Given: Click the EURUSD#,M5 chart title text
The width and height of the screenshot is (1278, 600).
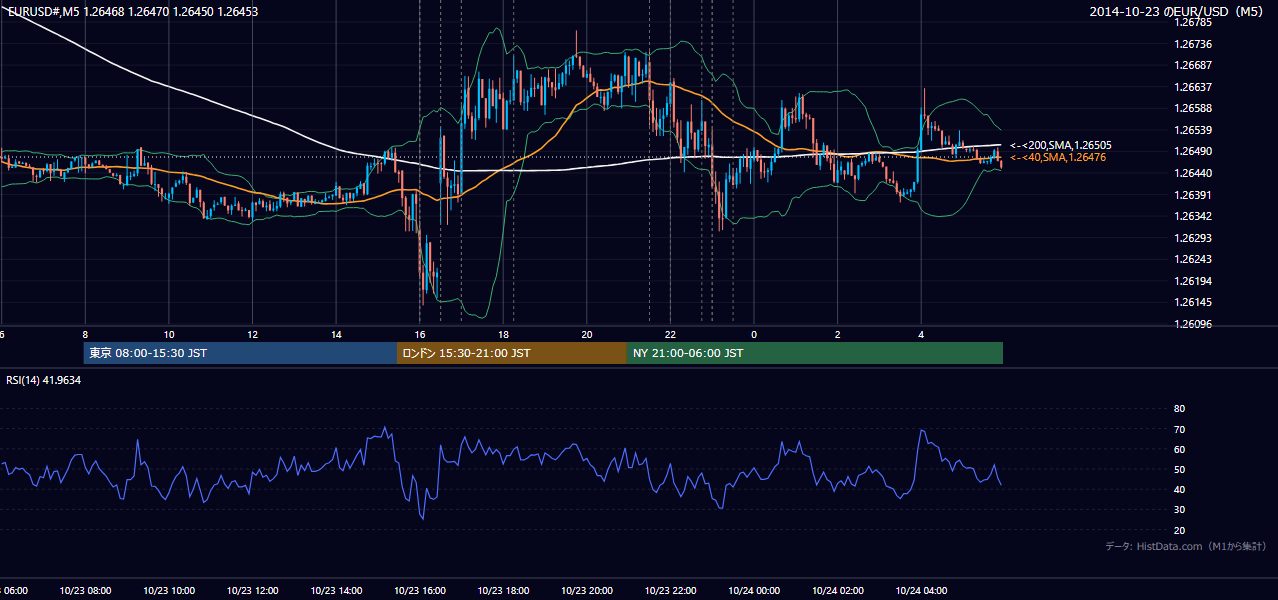Looking at the screenshot, I should tap(132, 12).
